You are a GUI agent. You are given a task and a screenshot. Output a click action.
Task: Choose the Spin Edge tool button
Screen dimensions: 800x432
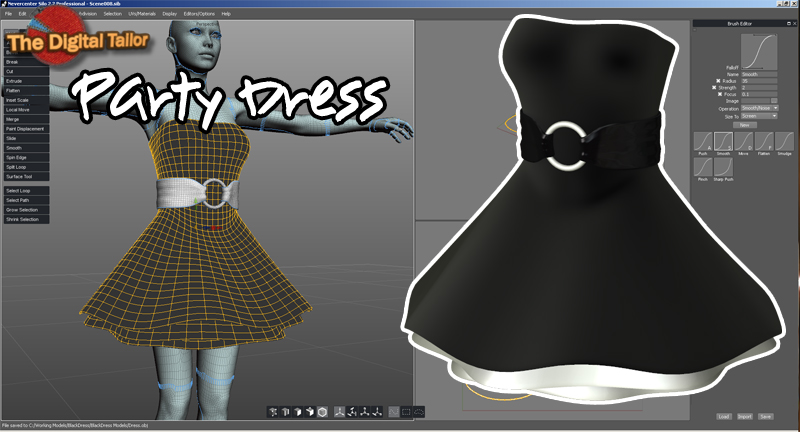coord(27,158)
